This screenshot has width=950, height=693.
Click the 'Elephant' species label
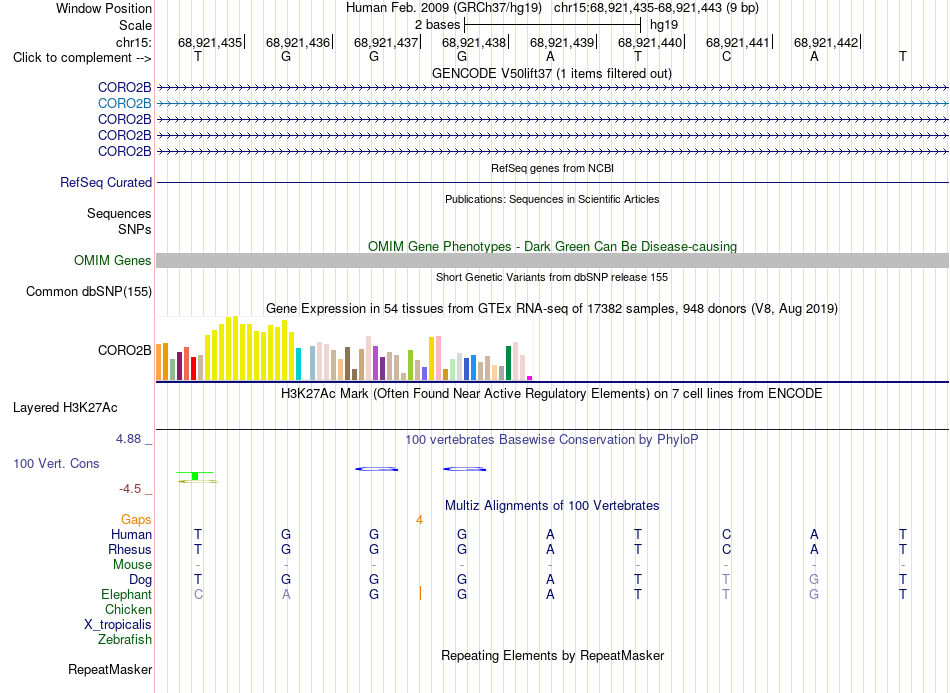(126, 594)
